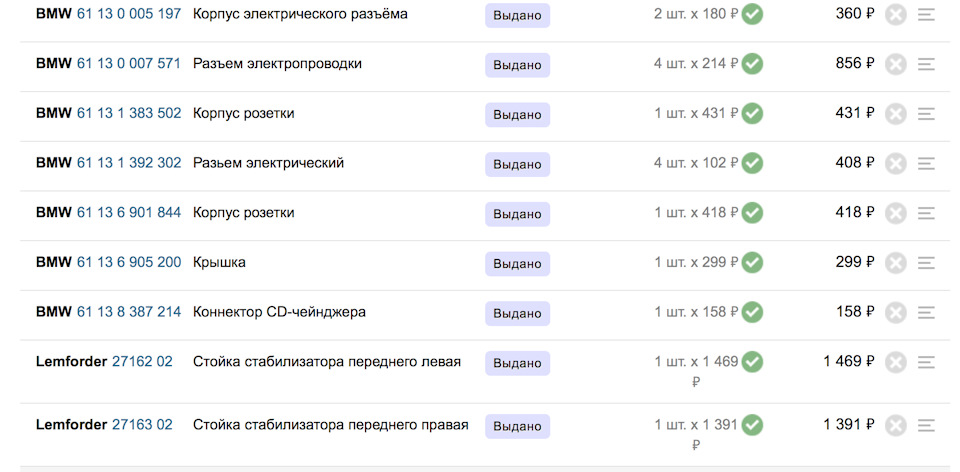Click grey remove icon for Крышка row
The width and height of the screenshot is (960, 472).
tap(896, 263)
